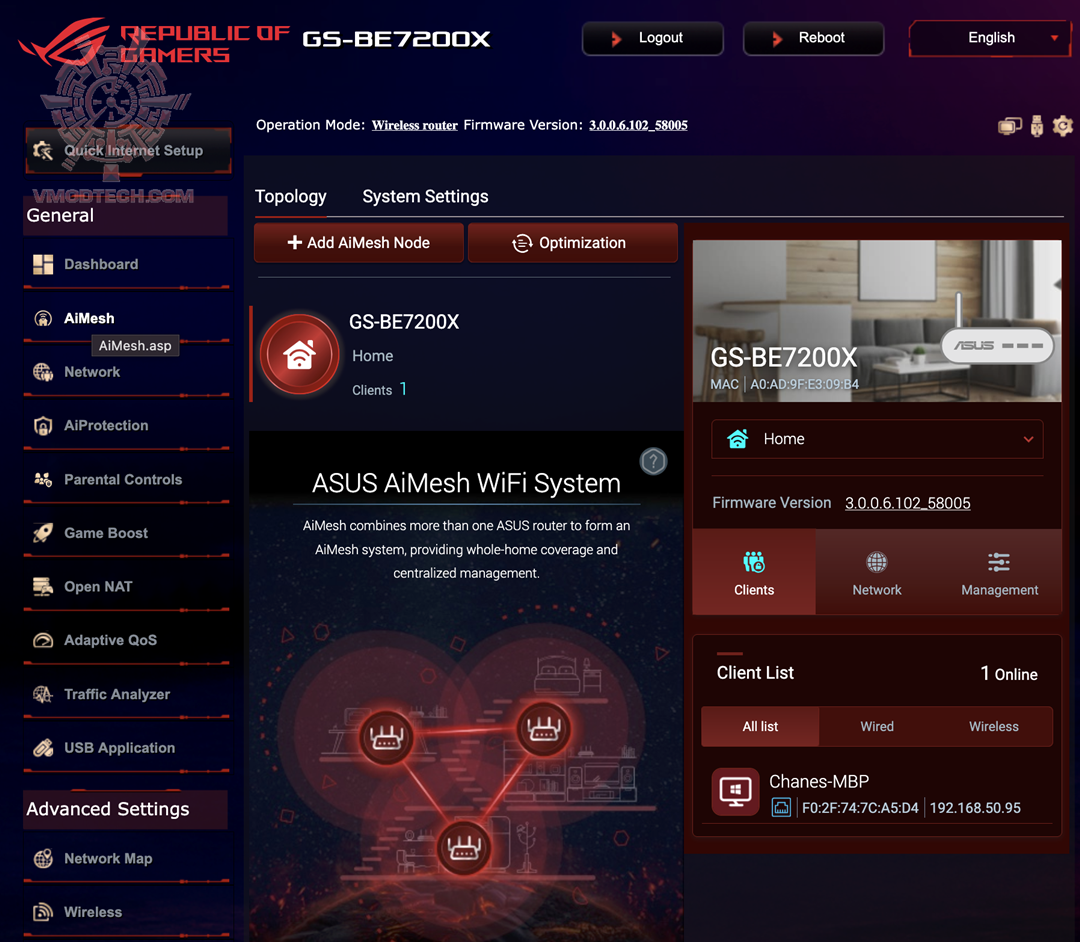The height and width of the screenshot is (942, 1080).
Task: Switch client list to Wired only
Action: [x=877, y=726]
